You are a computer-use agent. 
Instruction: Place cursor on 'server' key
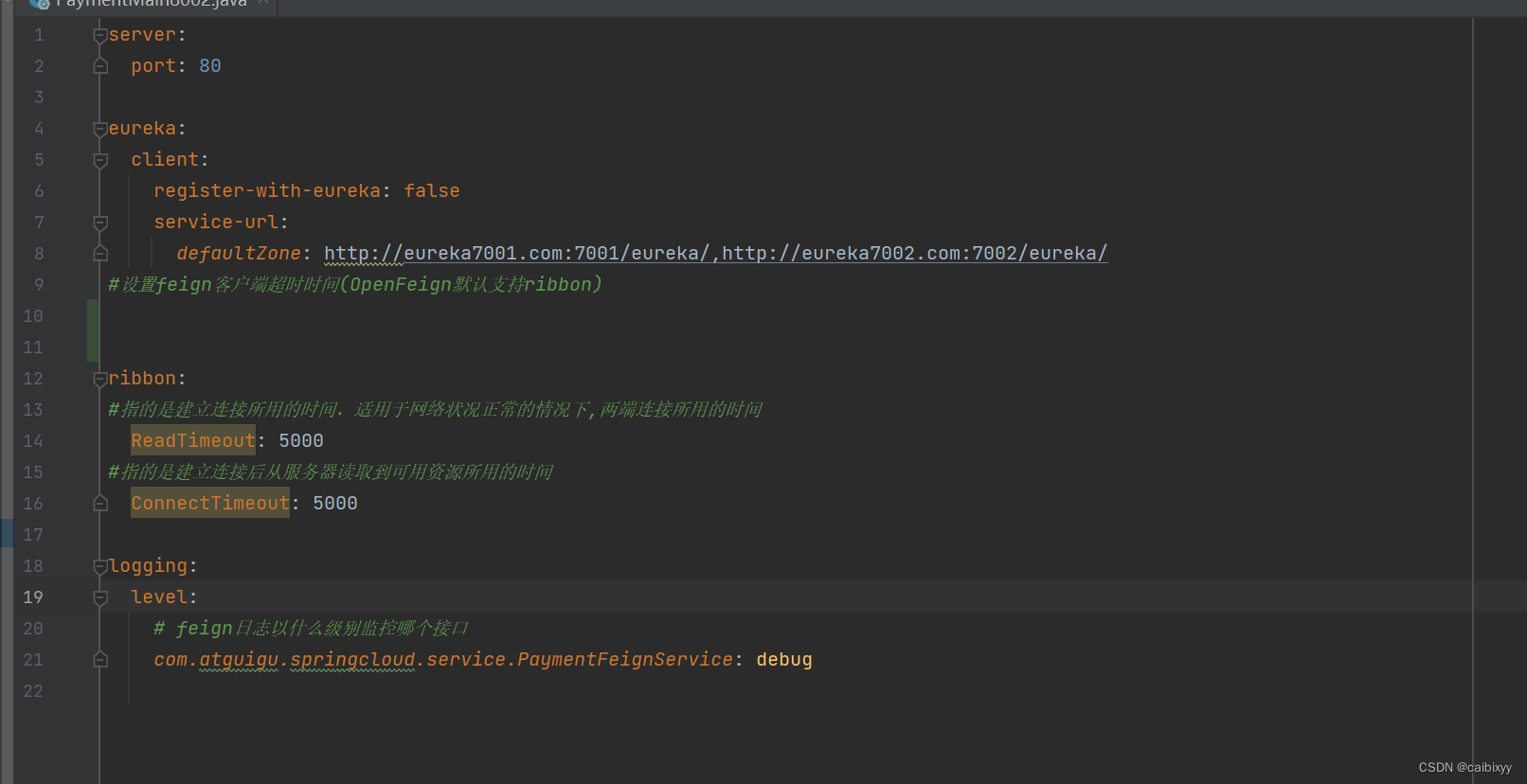click(x=142, y=35)
